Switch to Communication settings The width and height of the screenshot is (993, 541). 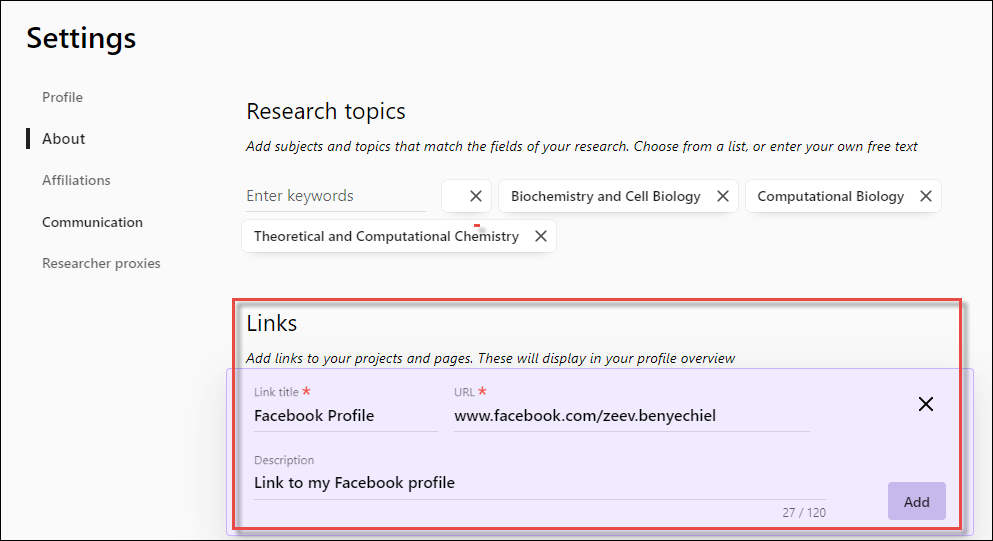(x=92, y=222)
